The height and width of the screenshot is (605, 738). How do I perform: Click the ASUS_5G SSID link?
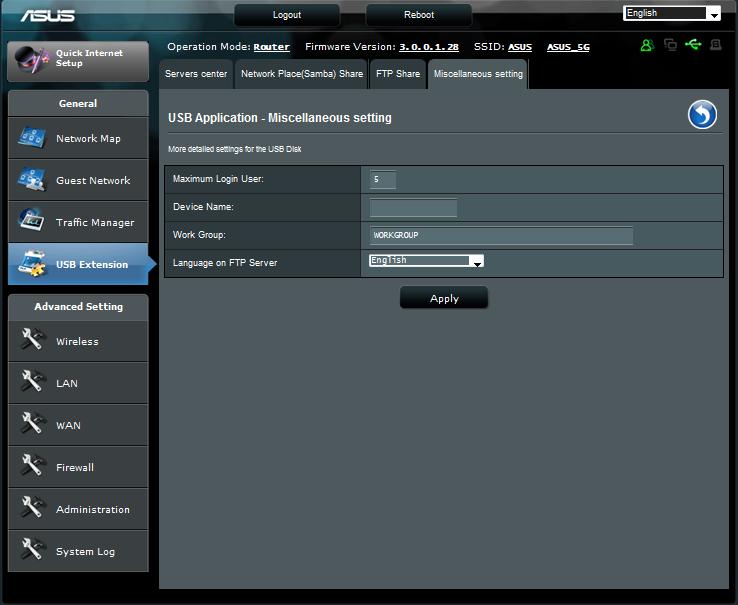(568, 47)
